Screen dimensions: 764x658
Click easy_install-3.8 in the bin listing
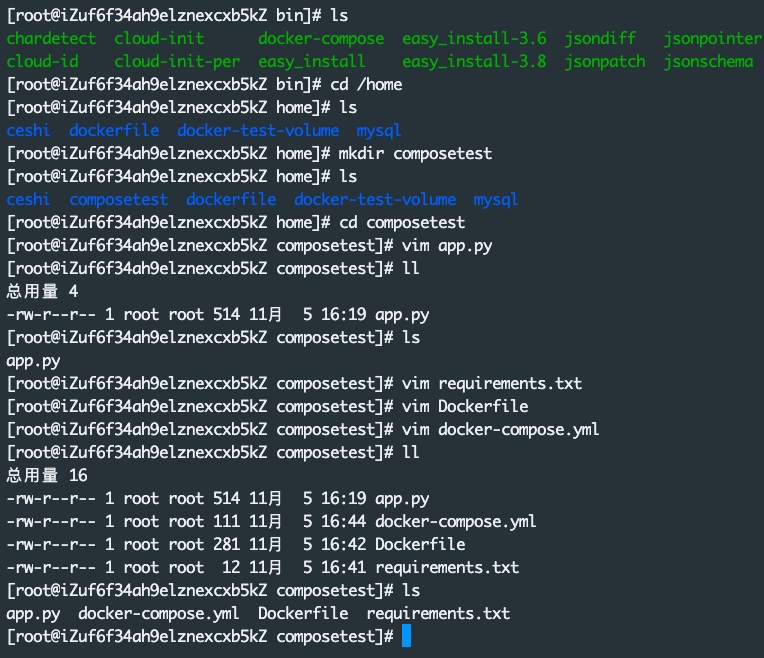(474, 62)
